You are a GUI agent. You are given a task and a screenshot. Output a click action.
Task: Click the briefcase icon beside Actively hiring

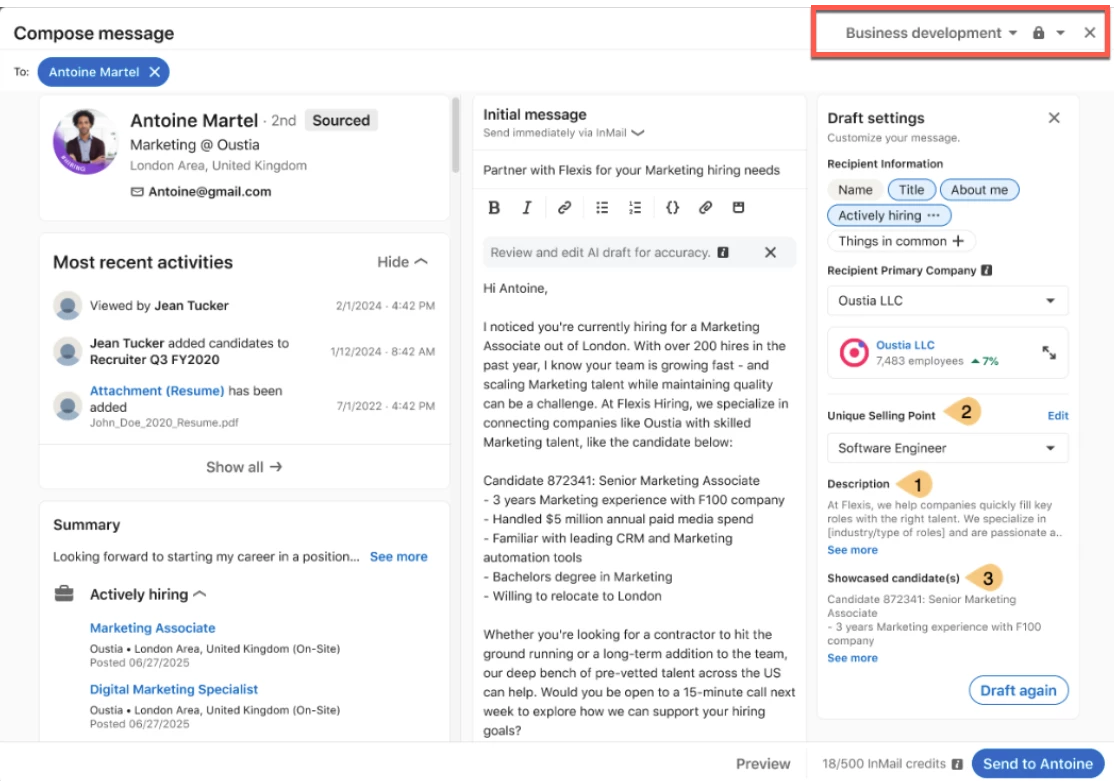(64, 593)
